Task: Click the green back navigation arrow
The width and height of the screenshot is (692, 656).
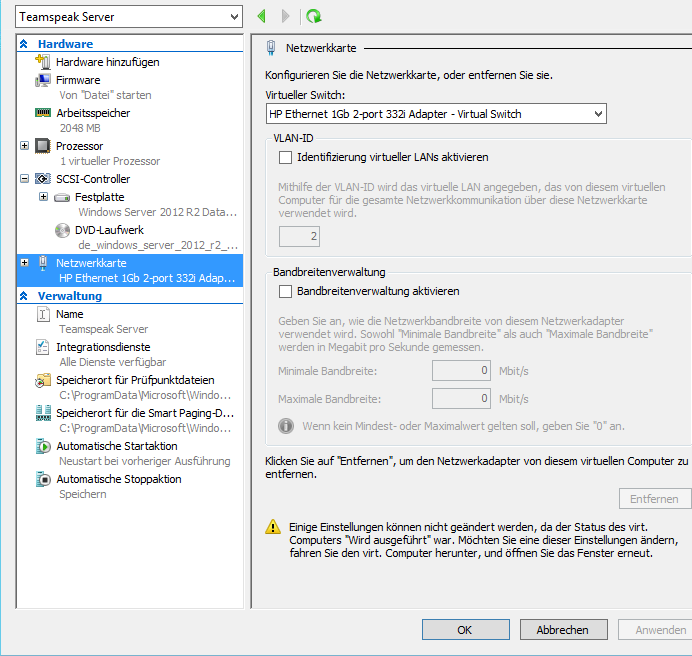Action: click(x=262, y=17)
